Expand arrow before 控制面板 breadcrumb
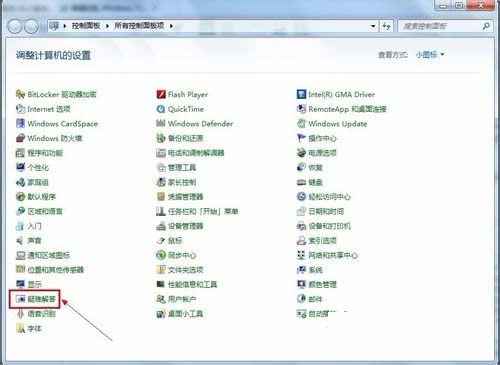Viewport: 500px width, 365px height. click(x=65, y=26)
